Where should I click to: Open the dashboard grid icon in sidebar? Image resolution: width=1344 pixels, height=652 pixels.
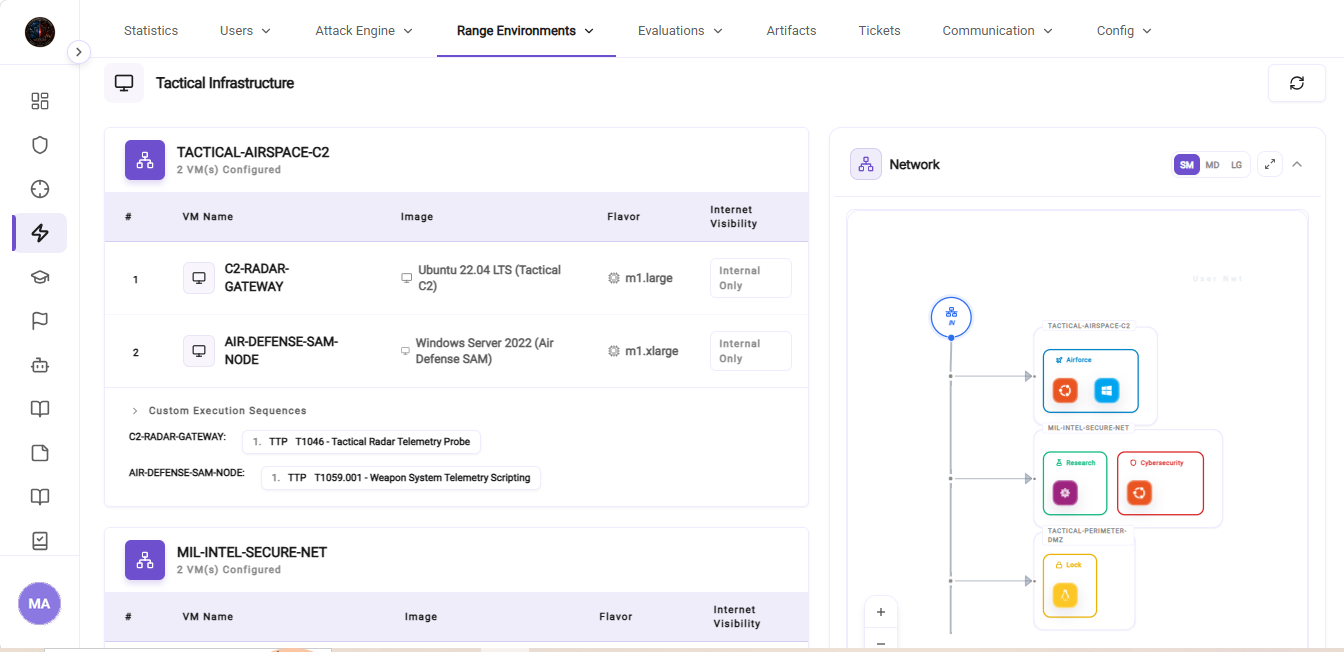coord(40,101)
